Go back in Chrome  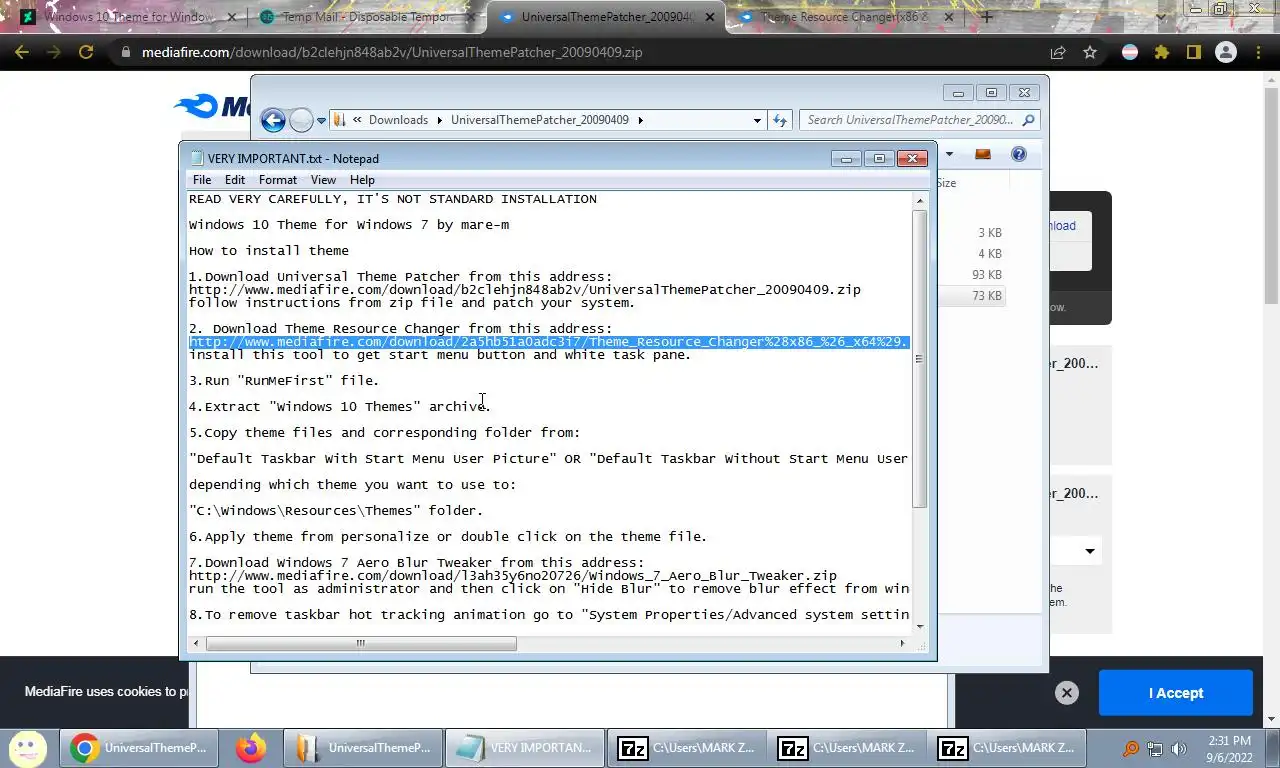[22, 53]
